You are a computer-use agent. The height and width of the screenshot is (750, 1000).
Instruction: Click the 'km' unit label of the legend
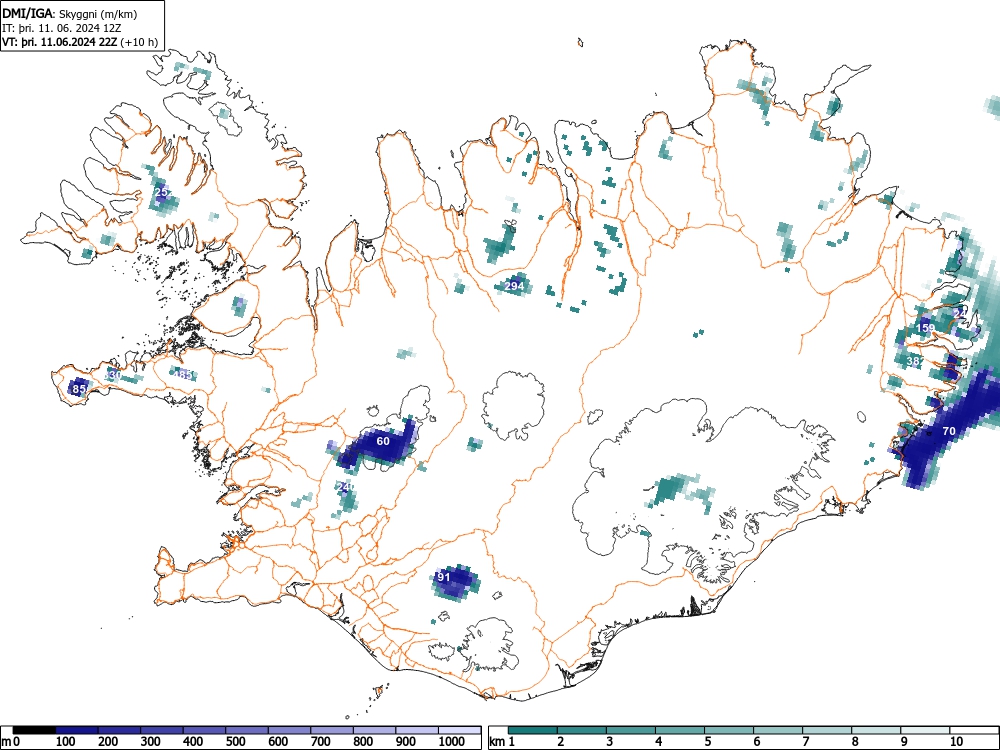click(x=497, y=742)
